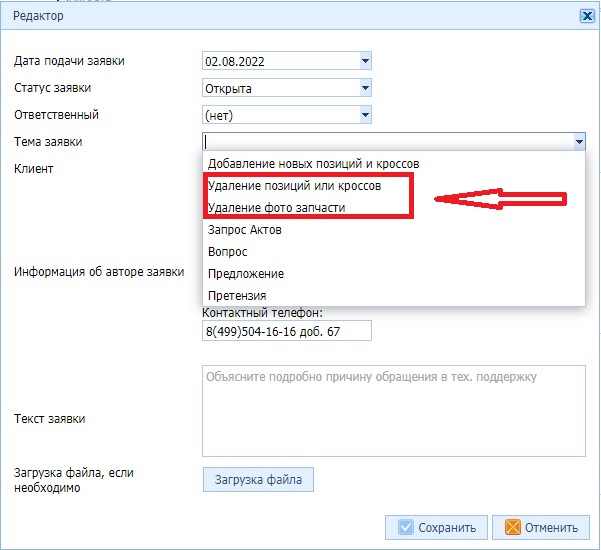Click the Отменить button
This screenshot has width=601, height=550.
coord(541,528)
